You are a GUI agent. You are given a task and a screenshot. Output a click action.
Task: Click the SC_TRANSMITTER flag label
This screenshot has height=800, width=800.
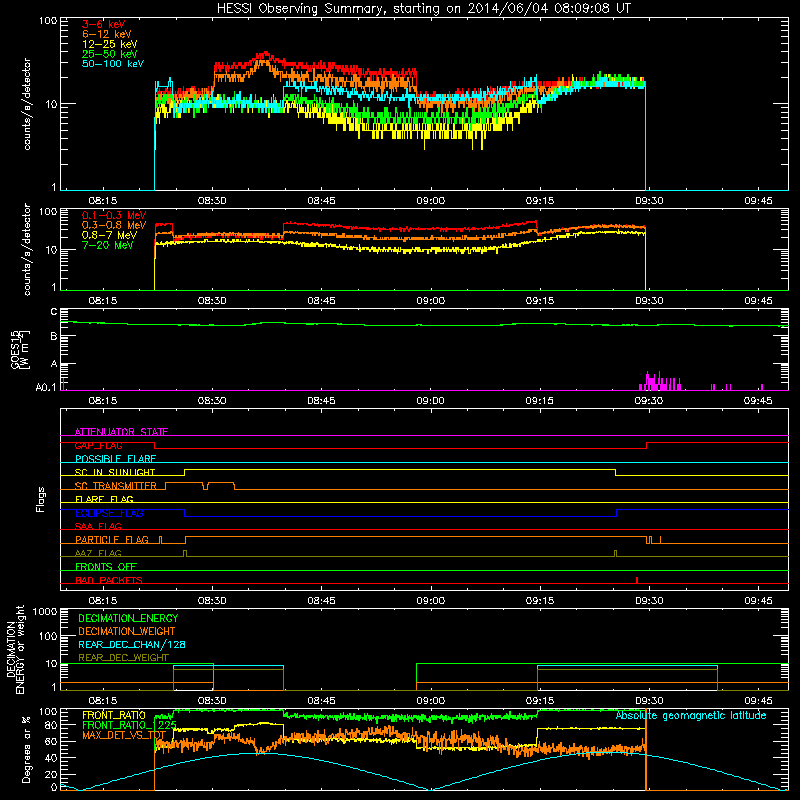tap(115, 486)
